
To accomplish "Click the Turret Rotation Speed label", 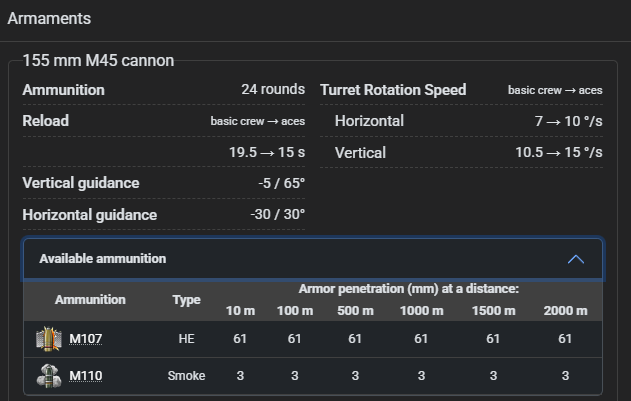I will pyautogui.click(x=393, y=90).
